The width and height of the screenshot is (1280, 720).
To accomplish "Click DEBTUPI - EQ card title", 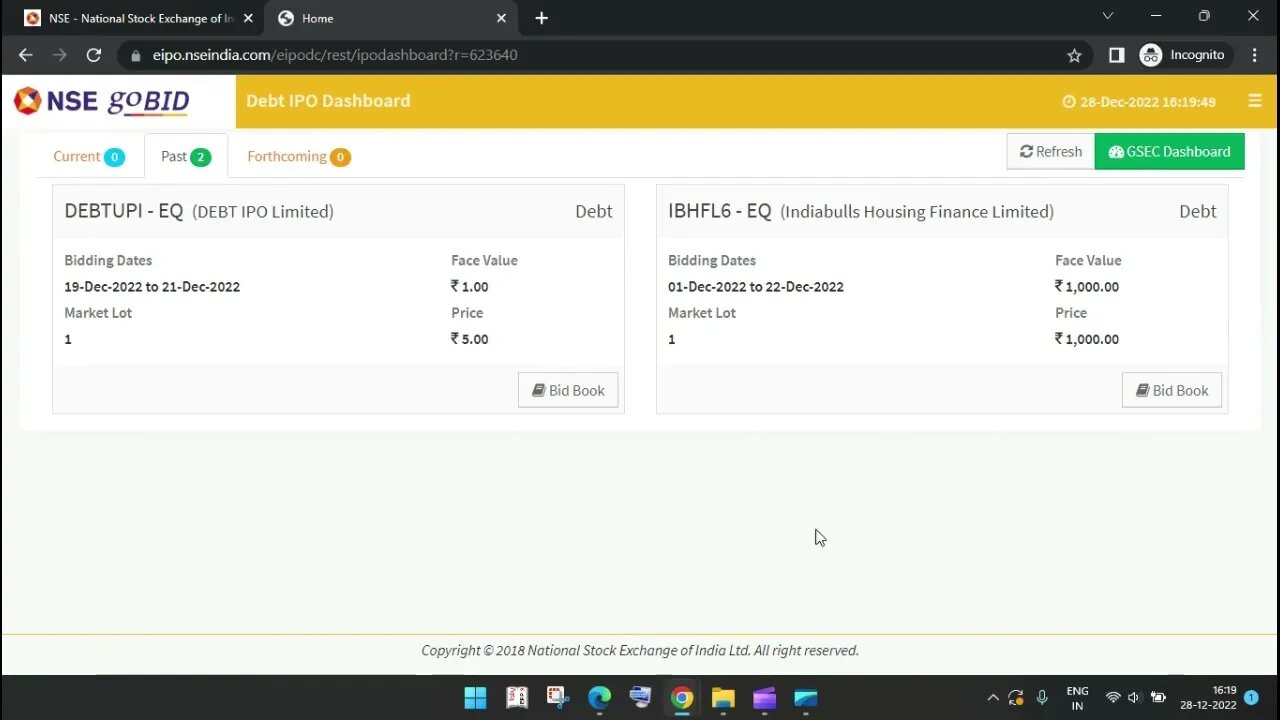I will pyautogui.click(x=124, y=211).
